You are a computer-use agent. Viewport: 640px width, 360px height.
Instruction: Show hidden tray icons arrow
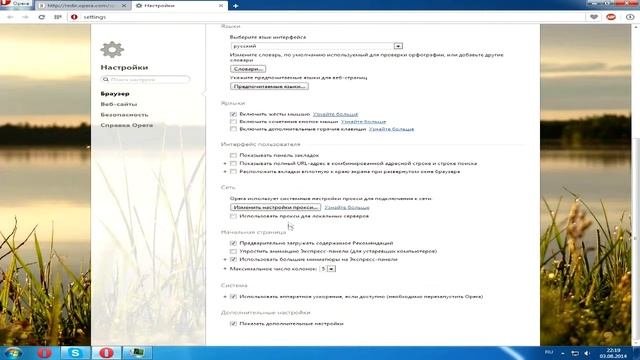(x=563, y=353)
